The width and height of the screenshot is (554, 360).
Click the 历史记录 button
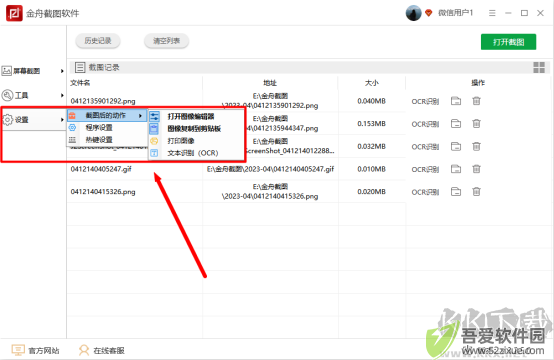tap(98, 41)
